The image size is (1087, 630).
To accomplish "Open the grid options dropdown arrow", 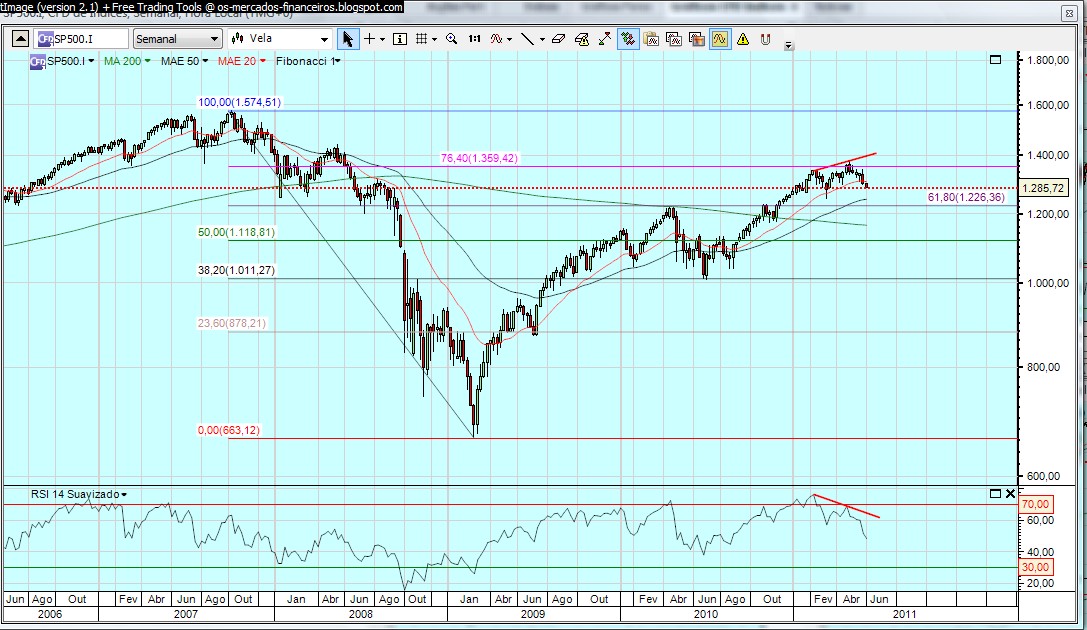I will coord(435,40).
